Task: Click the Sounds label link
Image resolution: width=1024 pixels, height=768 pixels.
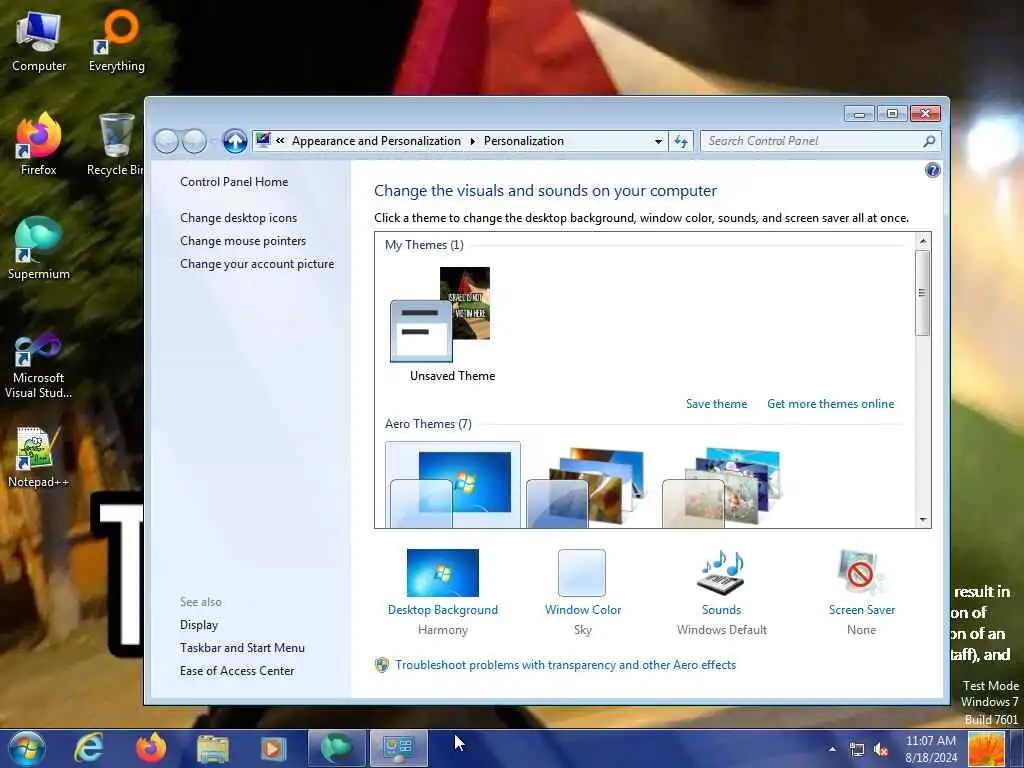Action: tap(722, 610)
